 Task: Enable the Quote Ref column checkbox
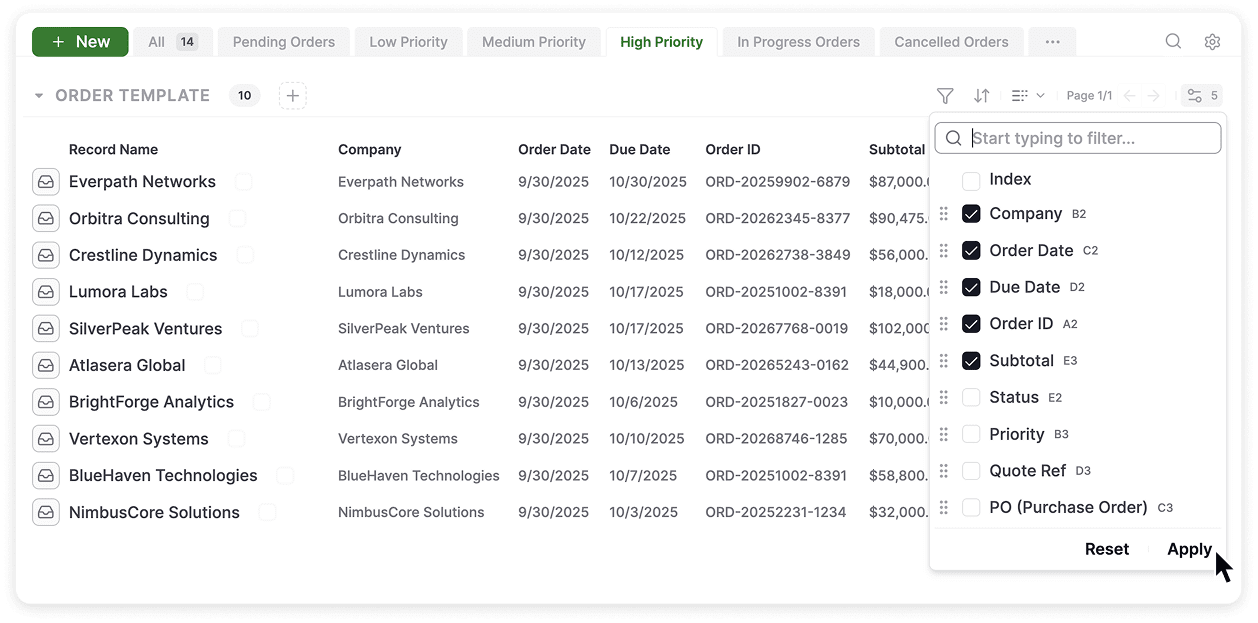tap(971, 471)
